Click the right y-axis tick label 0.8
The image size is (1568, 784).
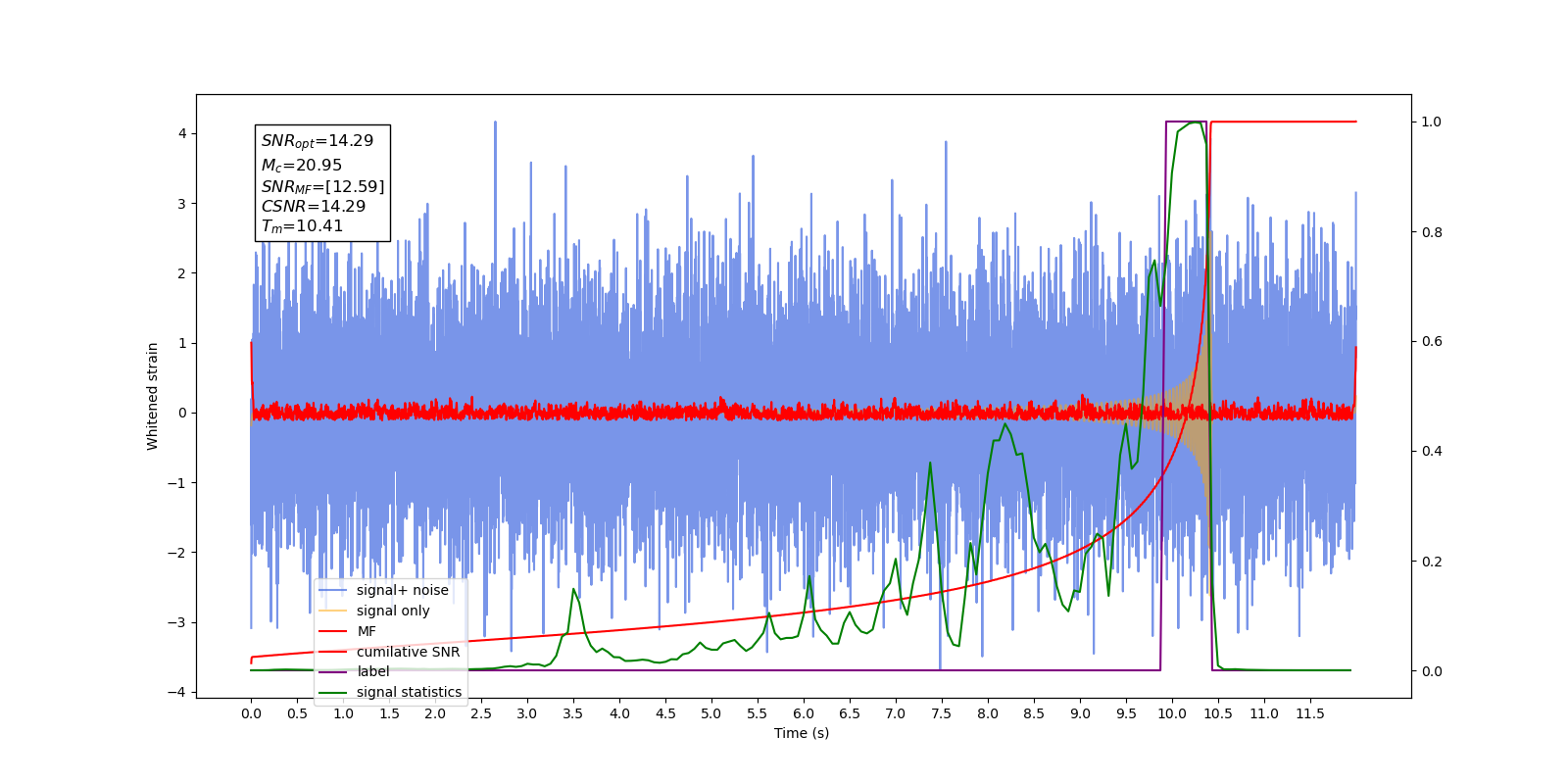tap(1432, 232)
